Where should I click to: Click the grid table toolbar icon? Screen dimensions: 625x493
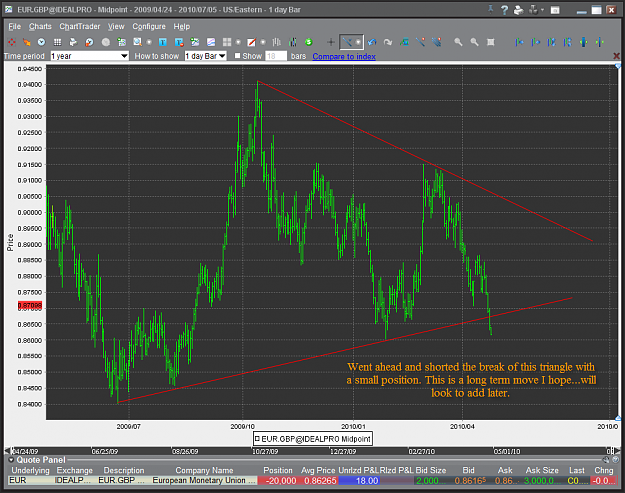coord(57,42)
